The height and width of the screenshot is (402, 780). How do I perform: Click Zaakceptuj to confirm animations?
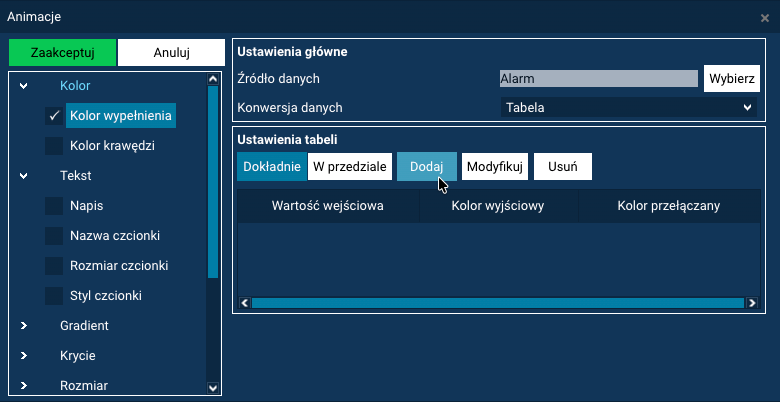61,53
